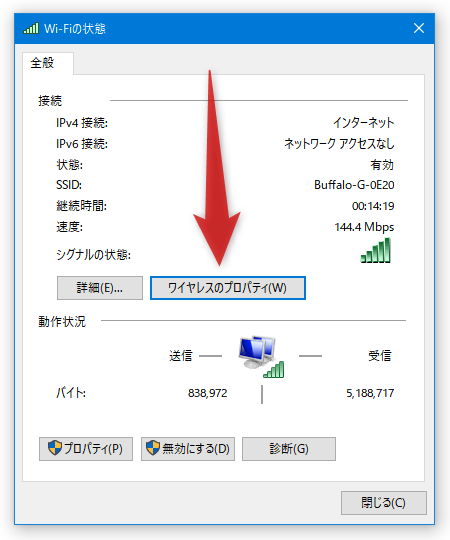Viewport: 450px width, 540px height.
Task: Click the duration value 00:14:19
Action: point(373,206)
